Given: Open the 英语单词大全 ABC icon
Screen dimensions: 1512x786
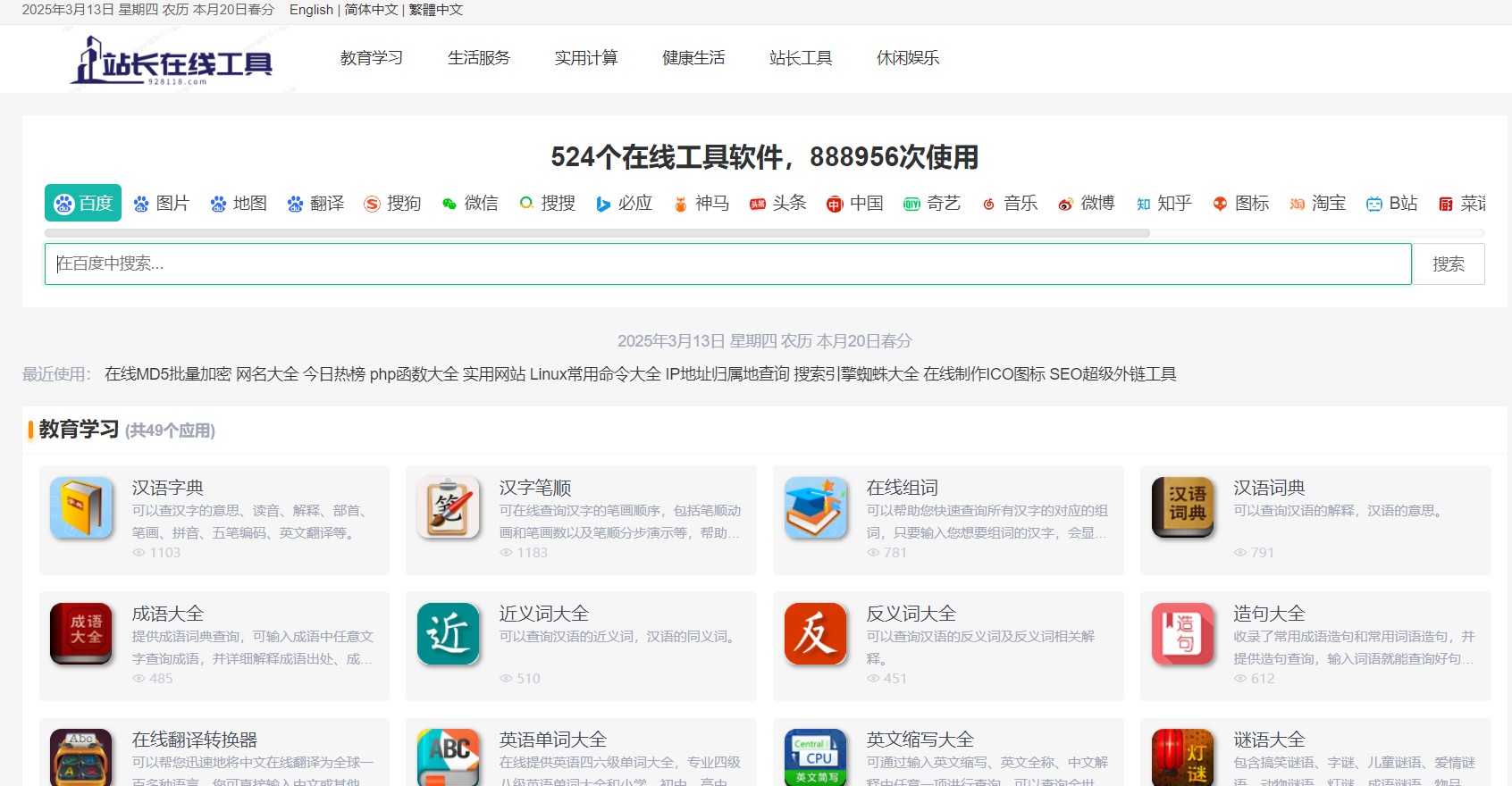Looking at the screenshot, I should [x=449, y=757].
